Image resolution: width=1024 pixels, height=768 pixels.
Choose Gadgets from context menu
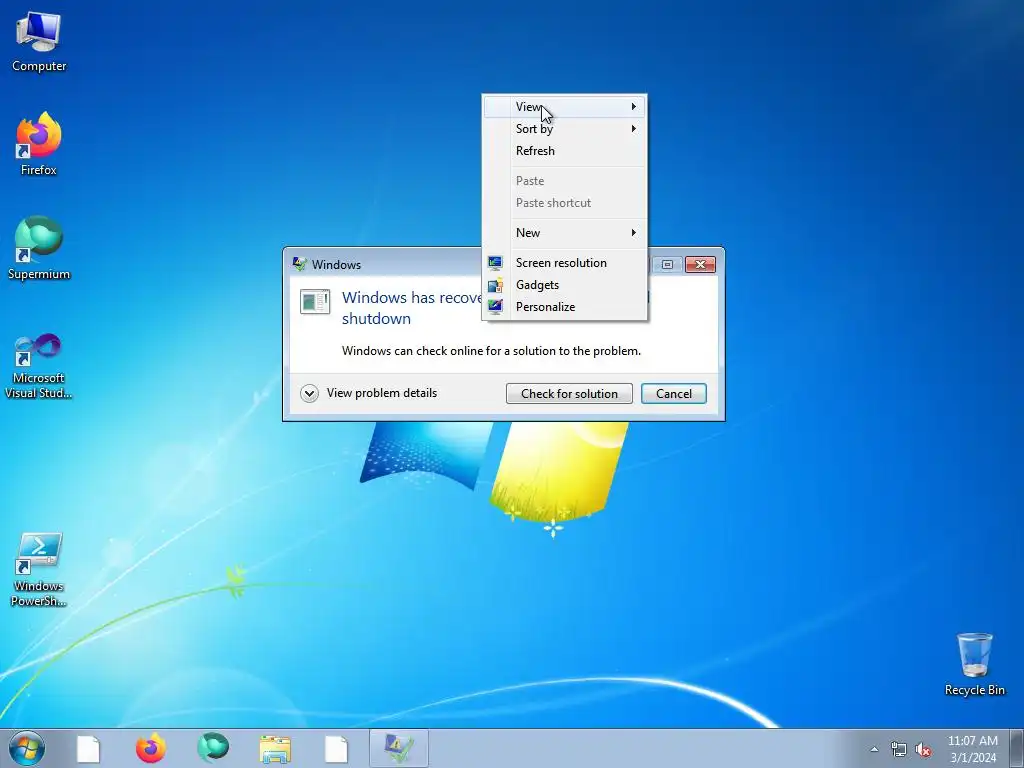click(565, 285)
